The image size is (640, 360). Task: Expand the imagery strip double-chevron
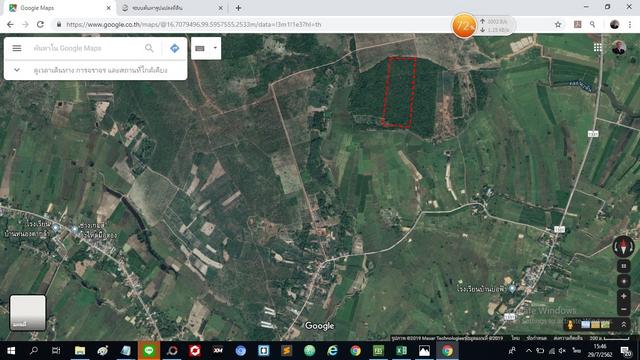pyautogui.click(x=624, y=324)
